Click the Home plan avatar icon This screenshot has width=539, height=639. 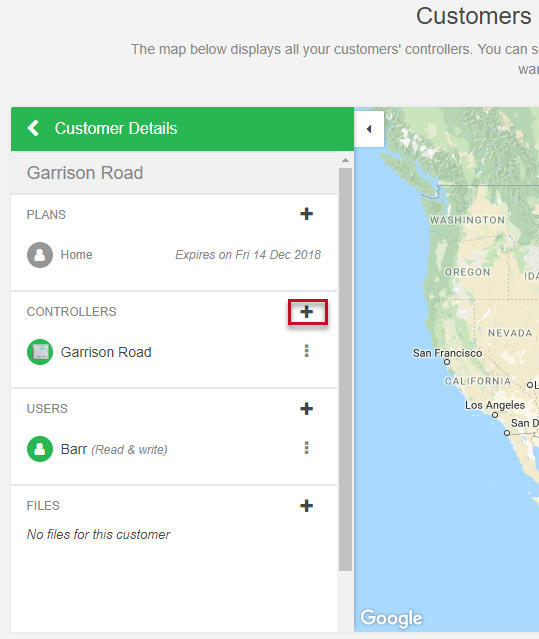pos(40,255)
